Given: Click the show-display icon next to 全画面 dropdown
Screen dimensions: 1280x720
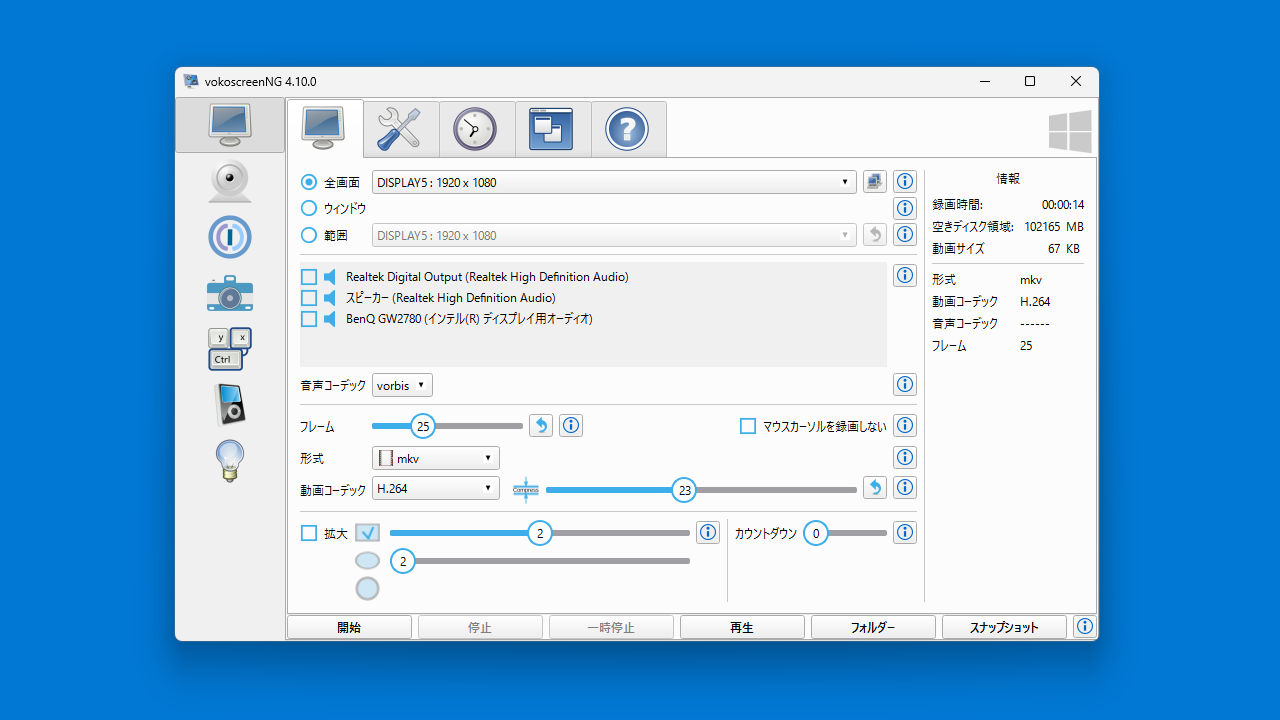Looking at the screenshot, I should point(875,182).
